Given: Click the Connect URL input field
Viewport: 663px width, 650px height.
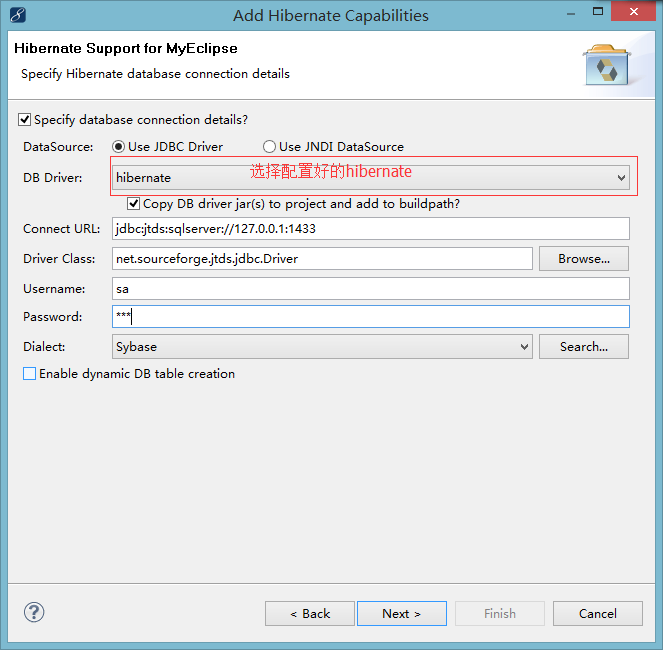Looking at the screenshot, I should [x=371, y=229].
